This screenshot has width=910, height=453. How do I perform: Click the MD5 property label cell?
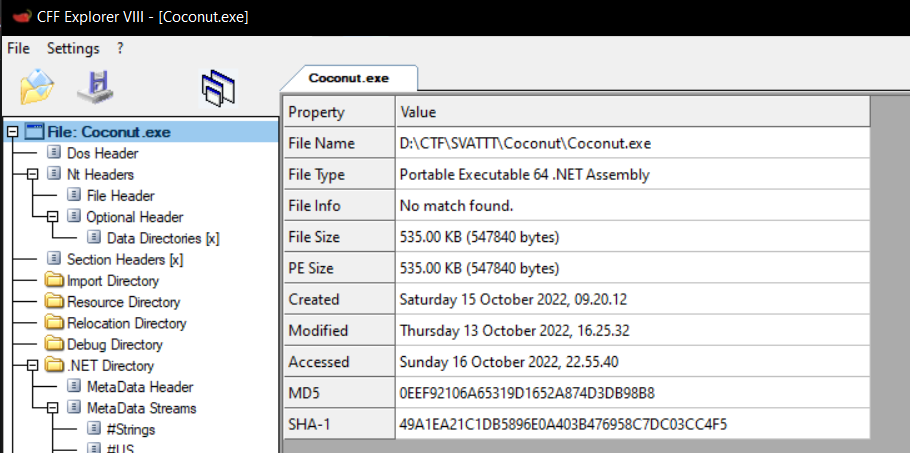click(x=340, y=393)
